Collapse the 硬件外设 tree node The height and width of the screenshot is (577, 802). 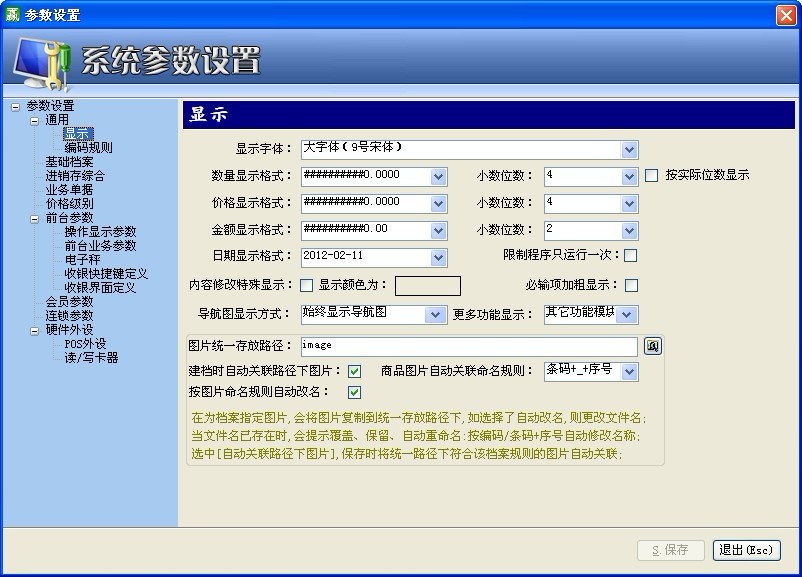pyautogui.click(x=34, y=331)
